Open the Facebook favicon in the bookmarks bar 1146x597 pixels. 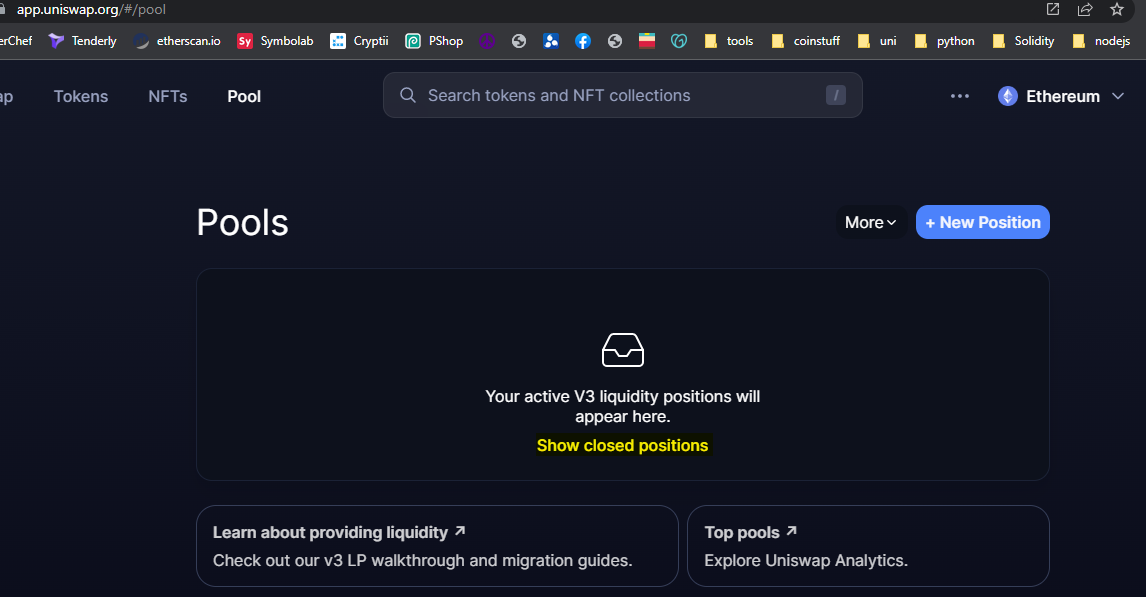coord(583,41)
